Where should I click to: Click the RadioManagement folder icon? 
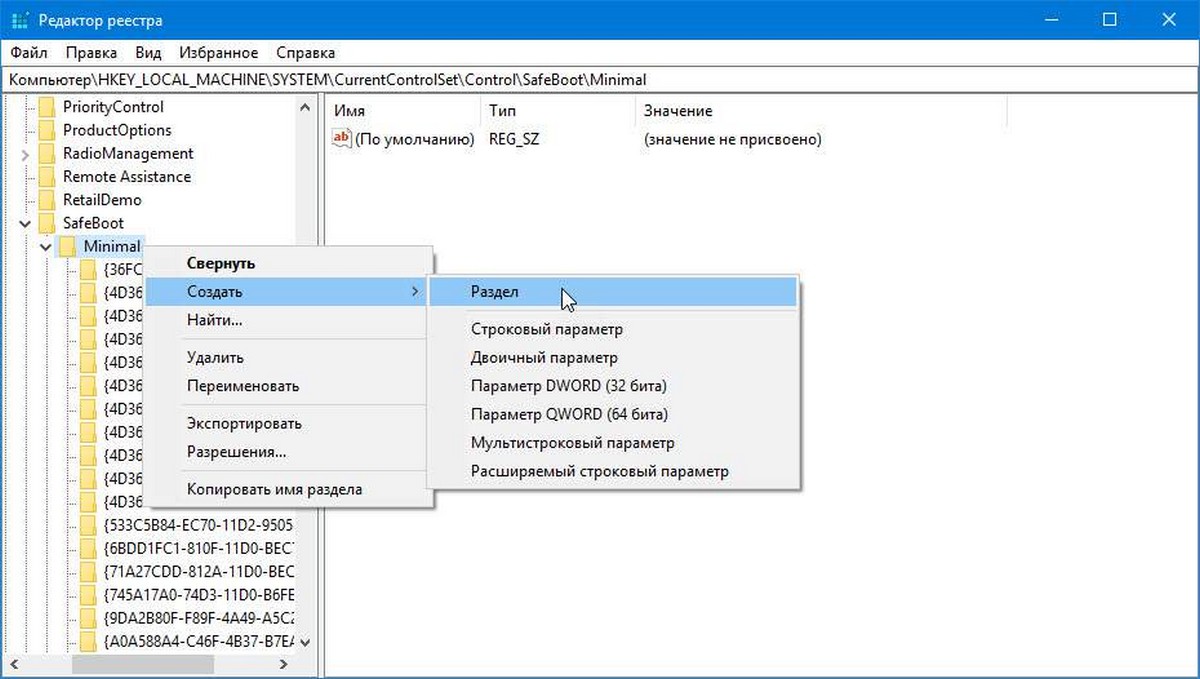[x=46, y=154]
